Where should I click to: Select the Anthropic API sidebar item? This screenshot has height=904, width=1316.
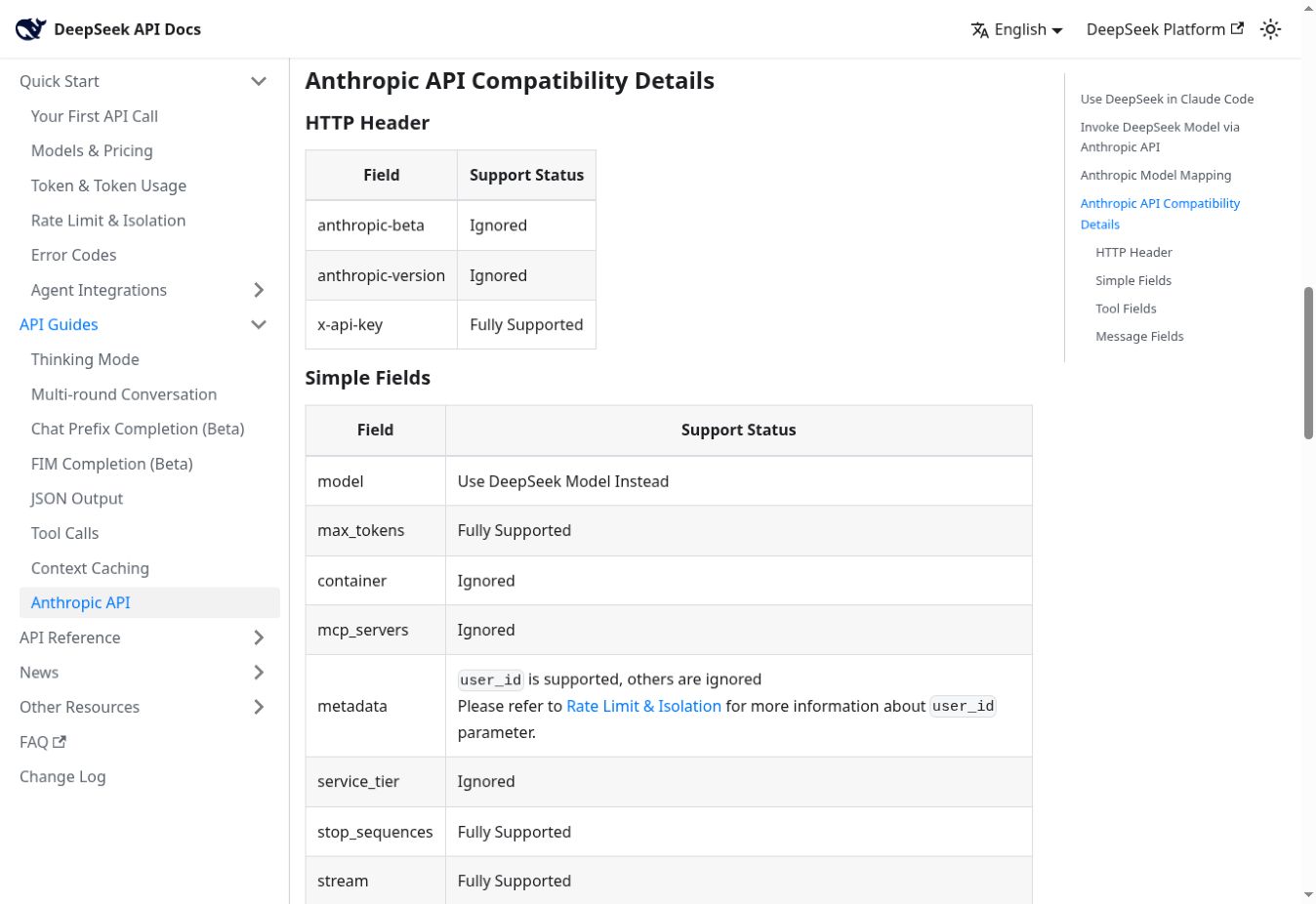[149, 602]
